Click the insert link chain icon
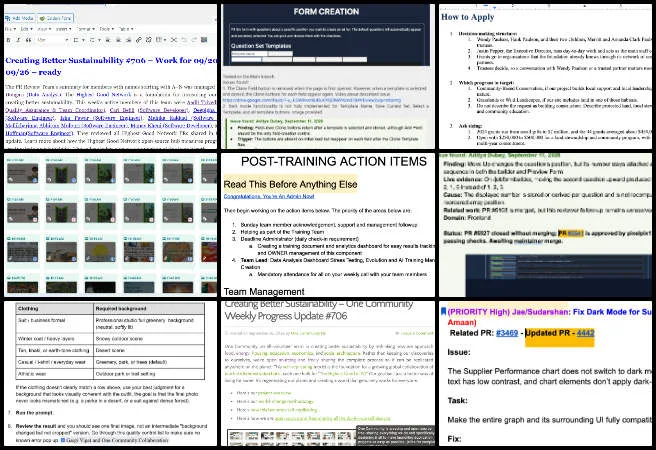 pos(139,40)
